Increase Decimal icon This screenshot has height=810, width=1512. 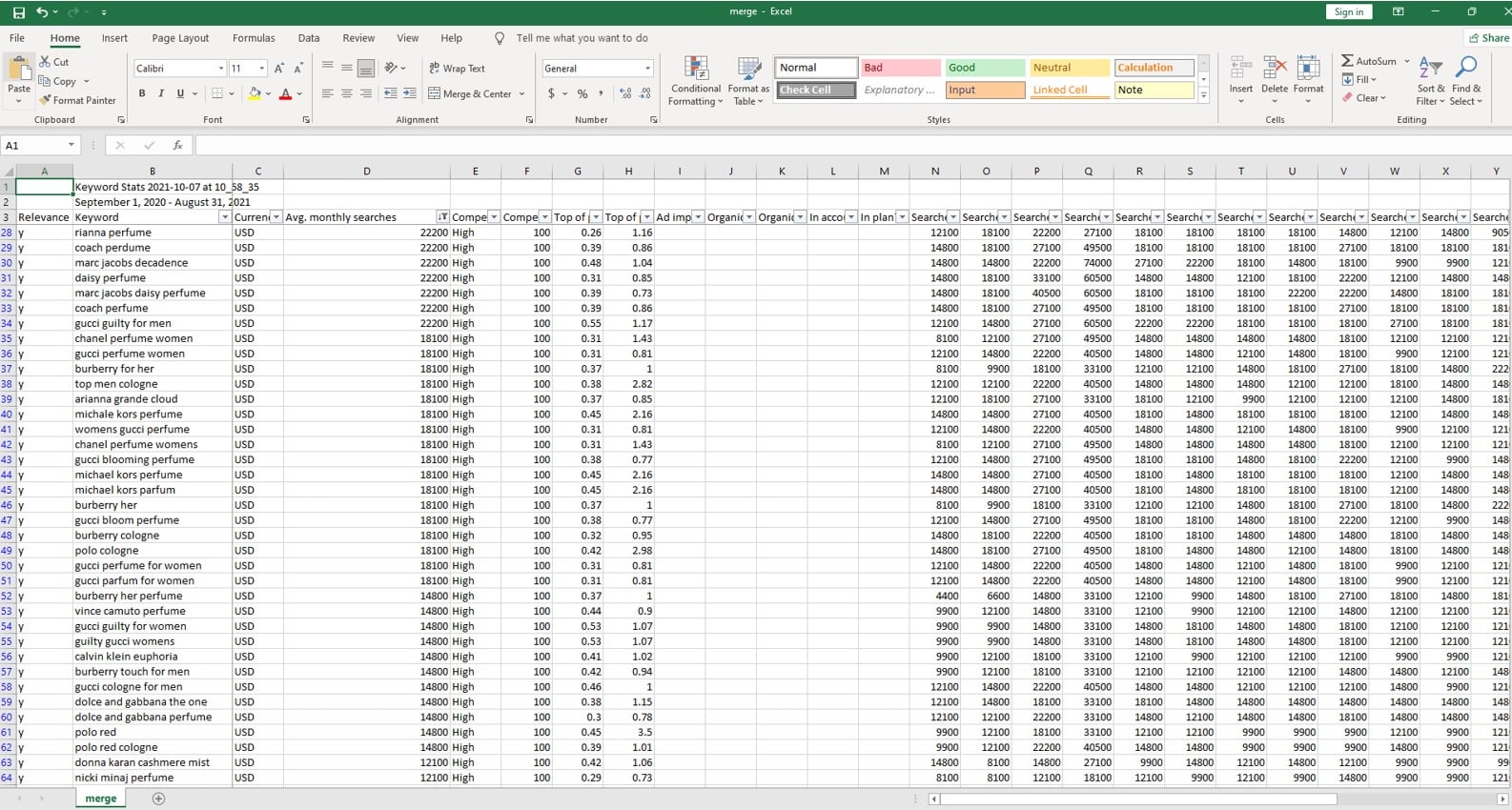[625, 93]
